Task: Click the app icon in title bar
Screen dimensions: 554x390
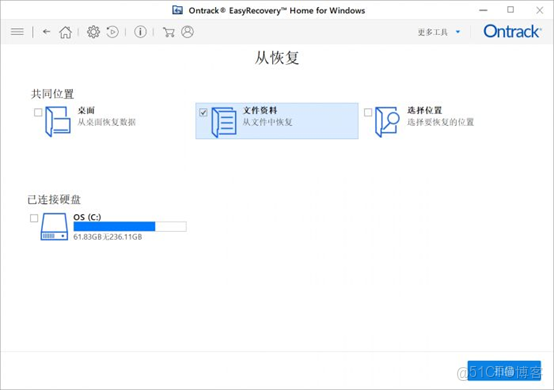Action: [x=177, y=10]
